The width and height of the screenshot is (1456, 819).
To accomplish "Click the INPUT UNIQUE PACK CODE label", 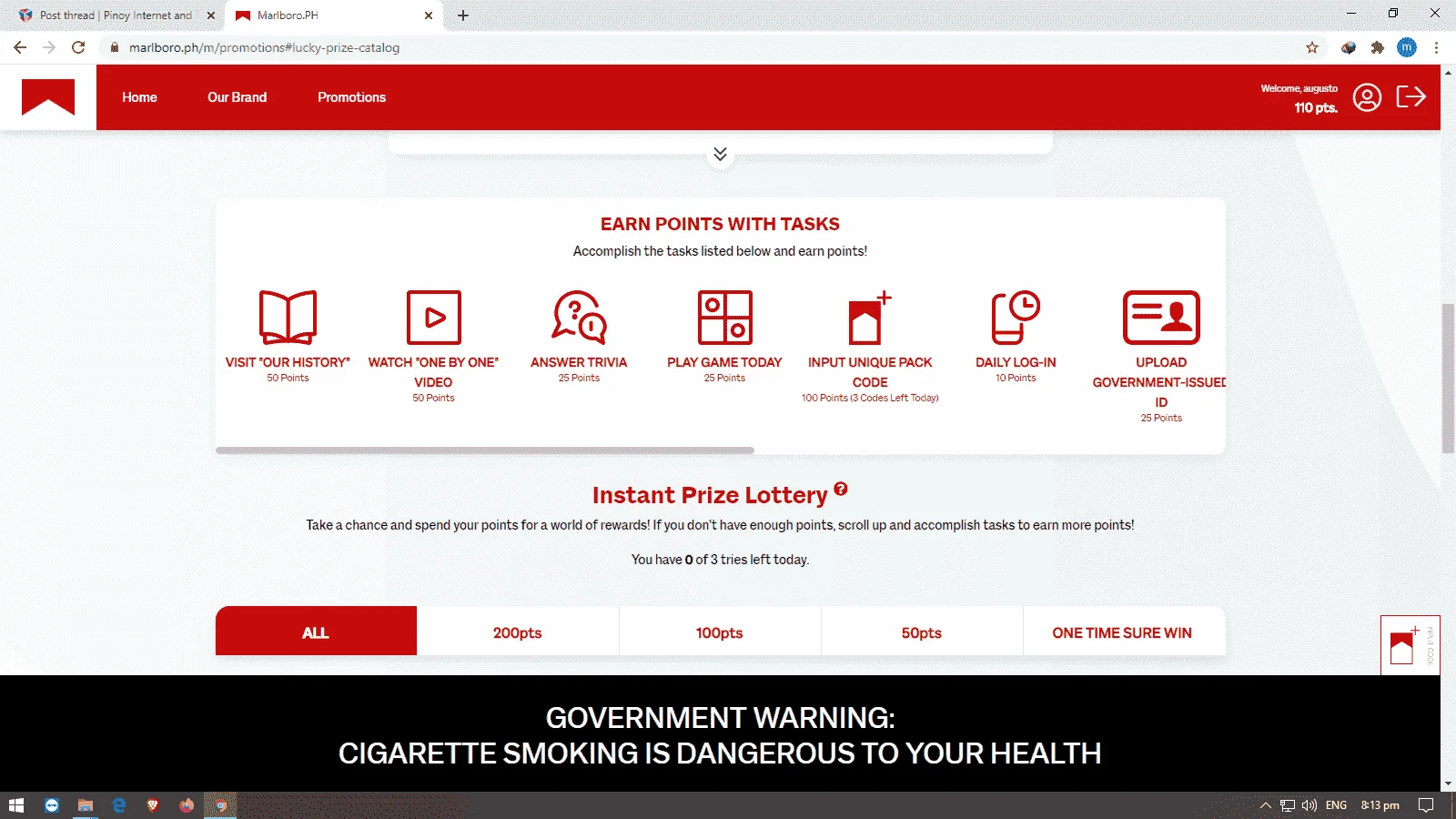I will (870, 372).
